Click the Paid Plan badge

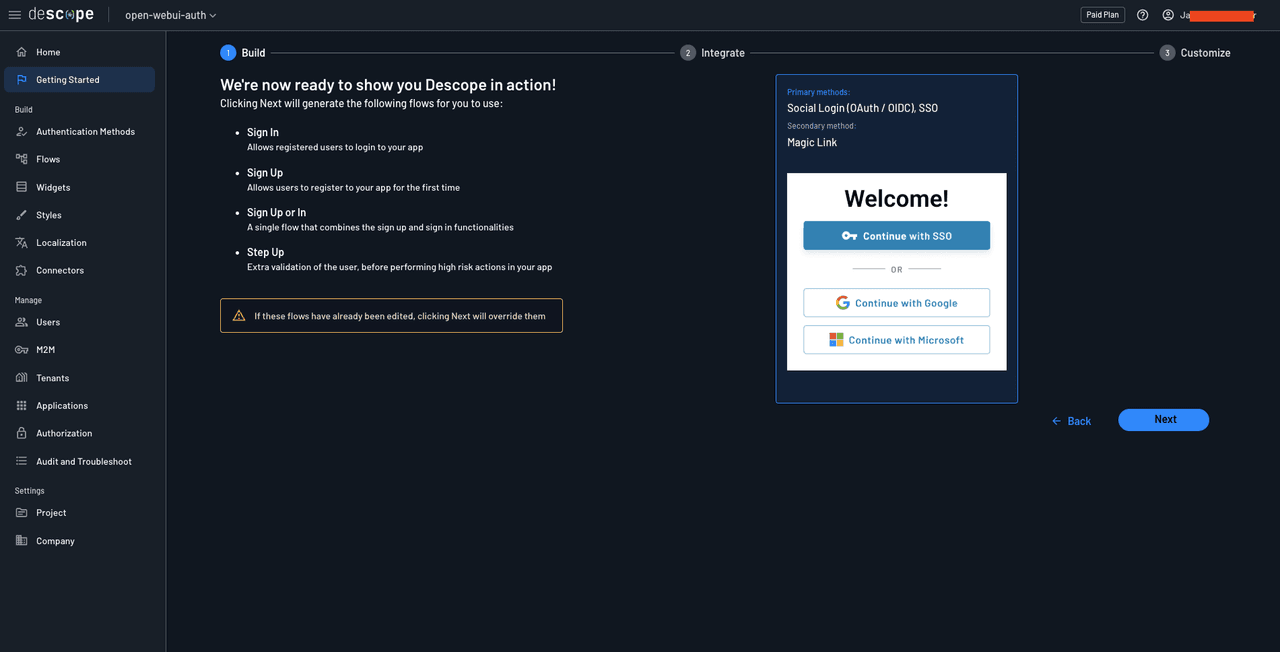click(1102, 14)
